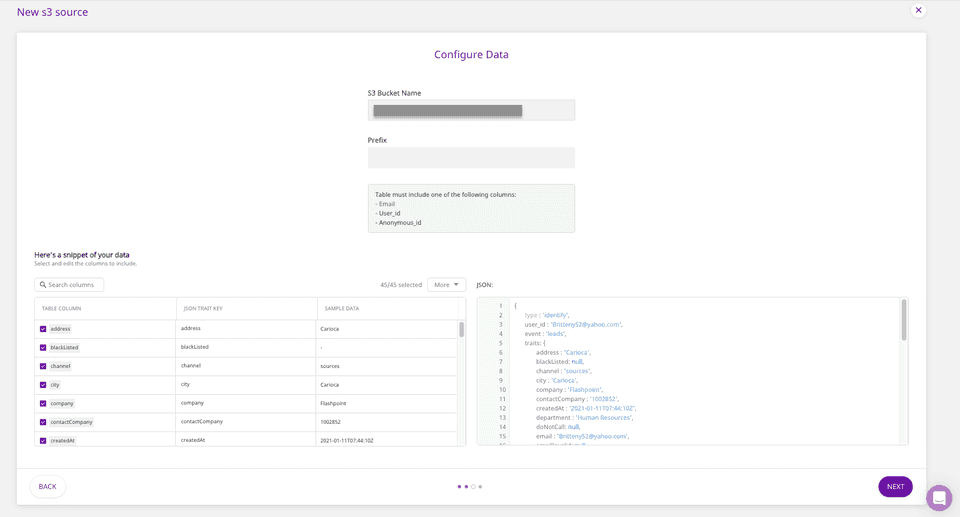Uncheck the contactCompany column checkbox

click(x=43, y=422)
